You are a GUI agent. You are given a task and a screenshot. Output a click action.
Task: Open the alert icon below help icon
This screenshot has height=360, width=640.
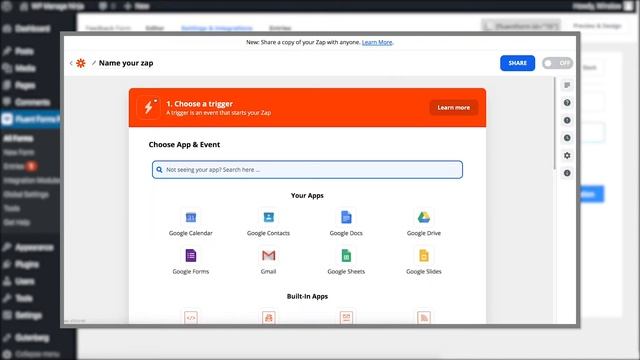(x=567, y=120)
